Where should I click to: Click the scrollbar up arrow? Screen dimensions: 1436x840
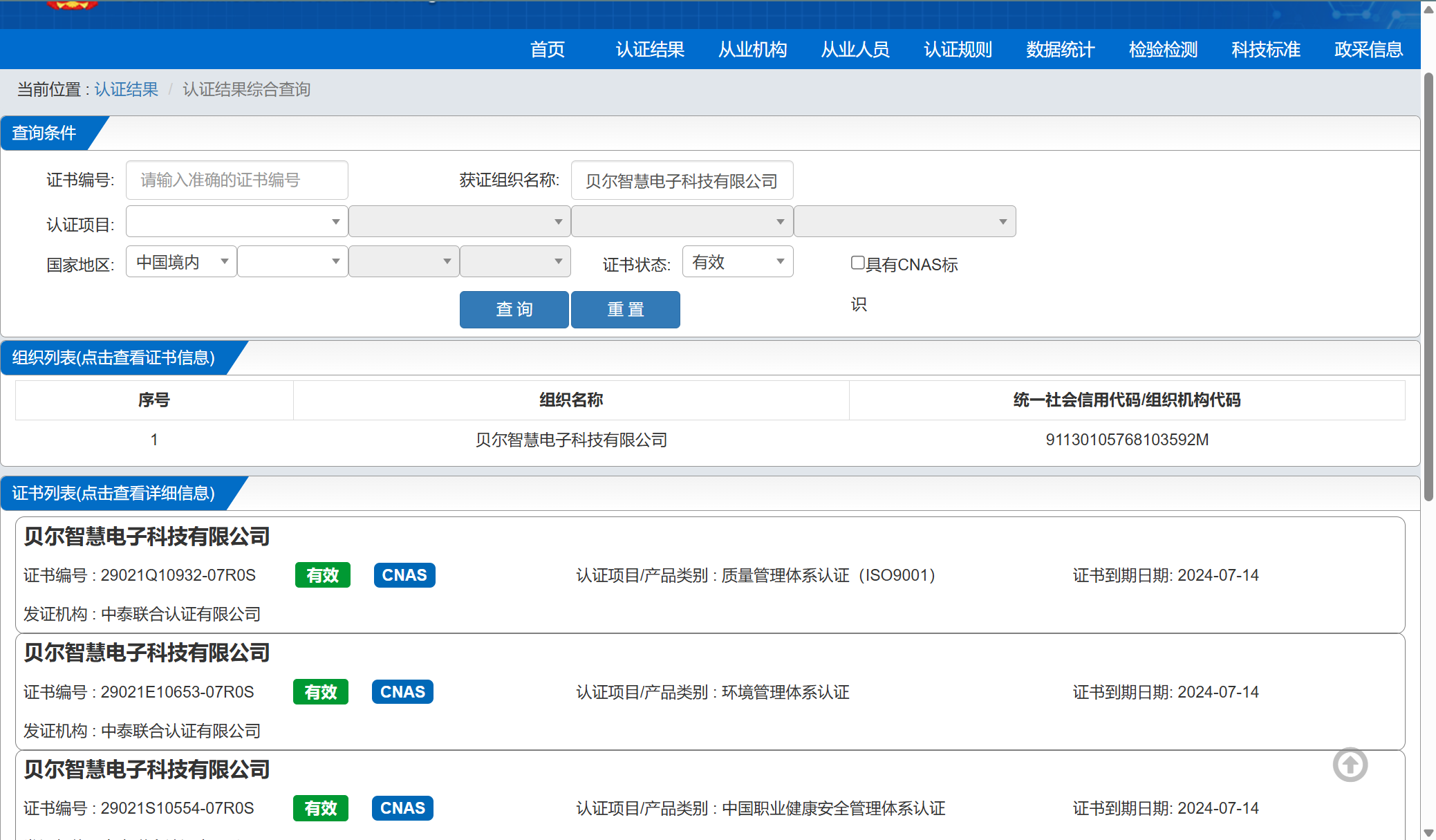click(1428, 10)
